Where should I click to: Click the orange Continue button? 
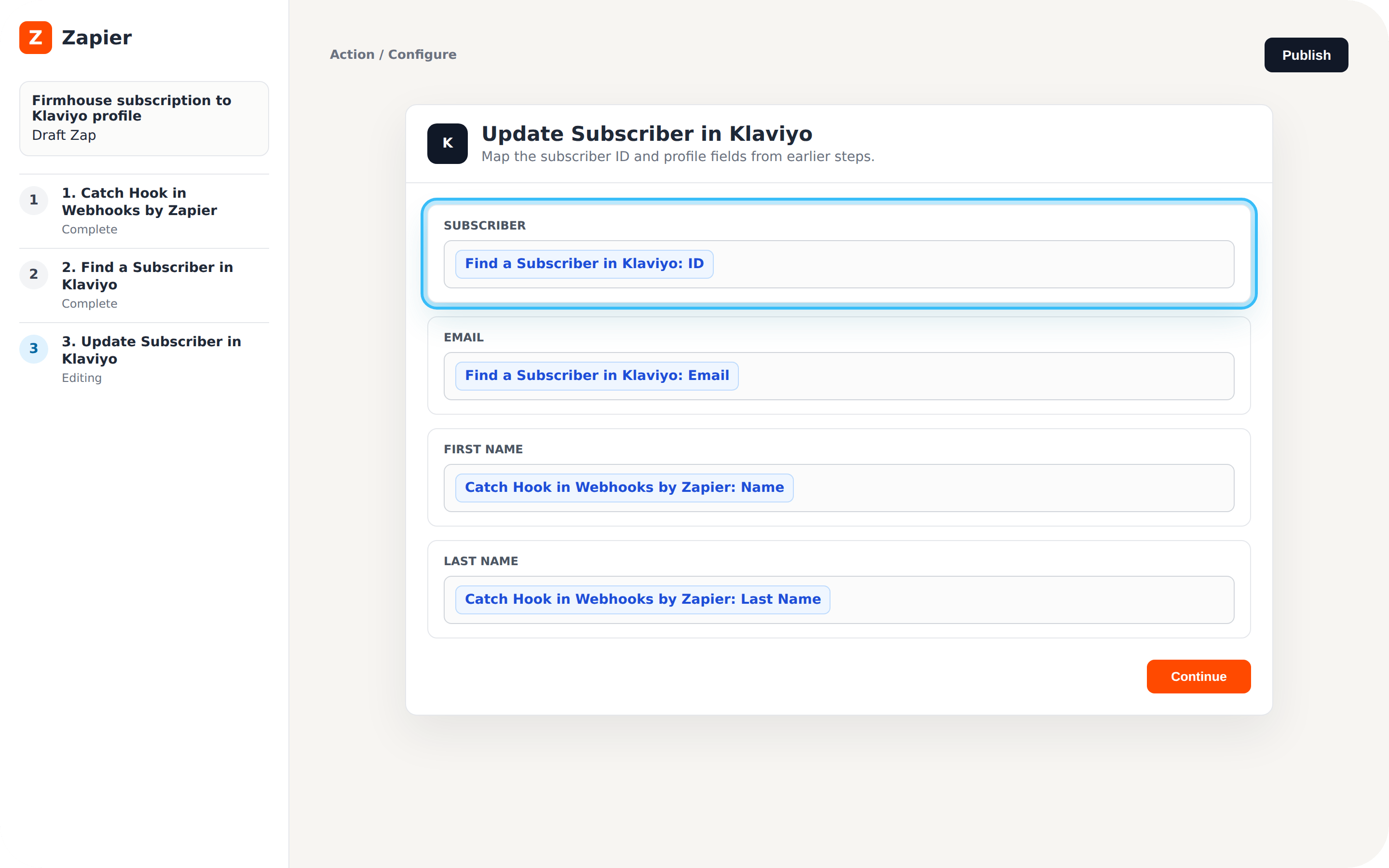click(1198, 676)
